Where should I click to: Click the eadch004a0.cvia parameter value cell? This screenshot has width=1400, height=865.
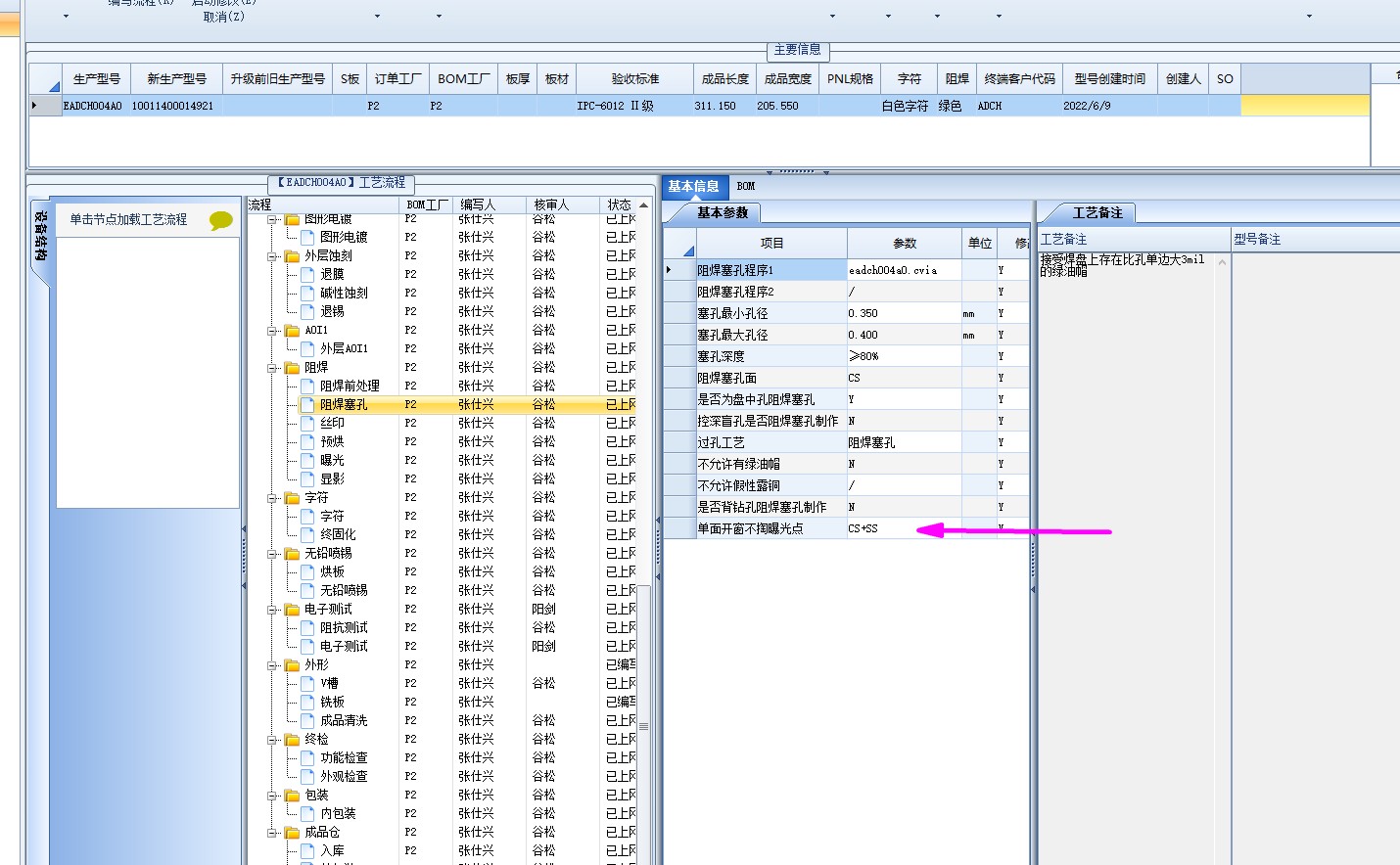tap(905, 270)
